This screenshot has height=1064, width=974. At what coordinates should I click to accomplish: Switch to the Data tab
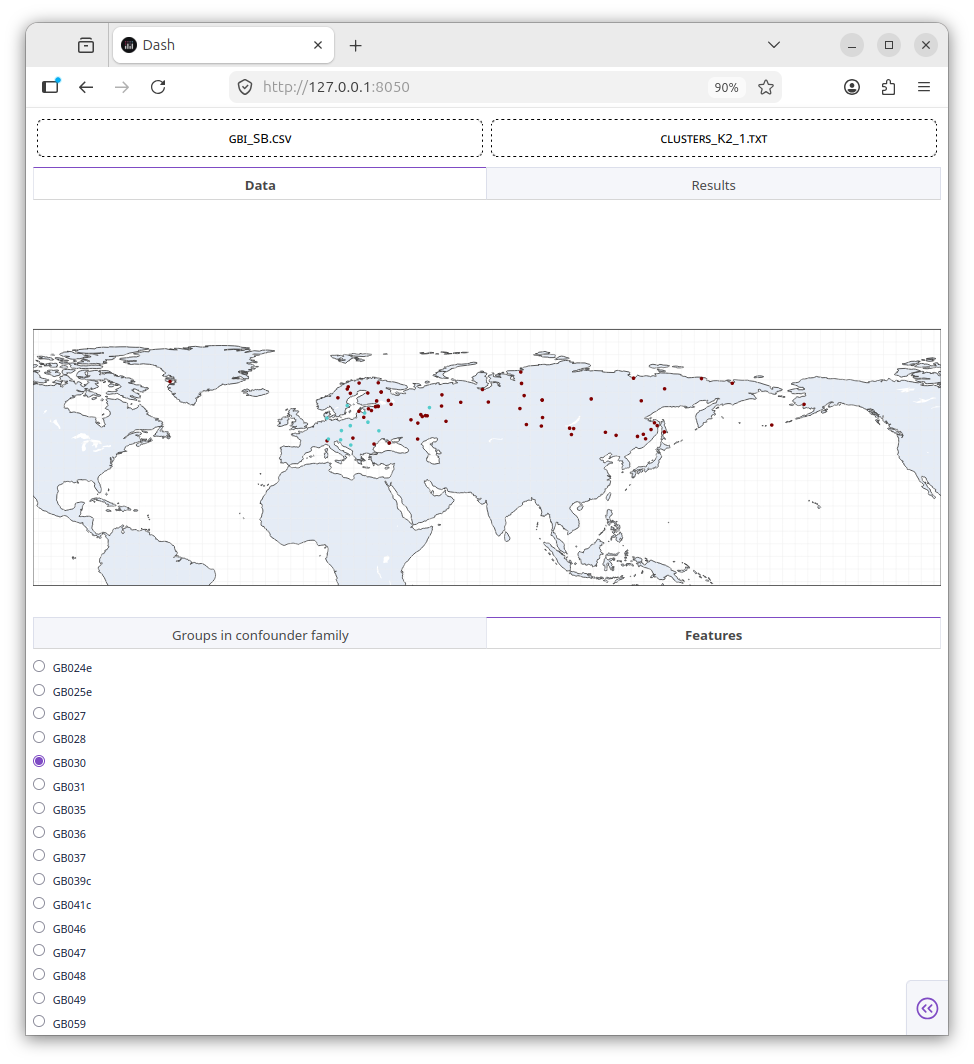tap(260, 185)
